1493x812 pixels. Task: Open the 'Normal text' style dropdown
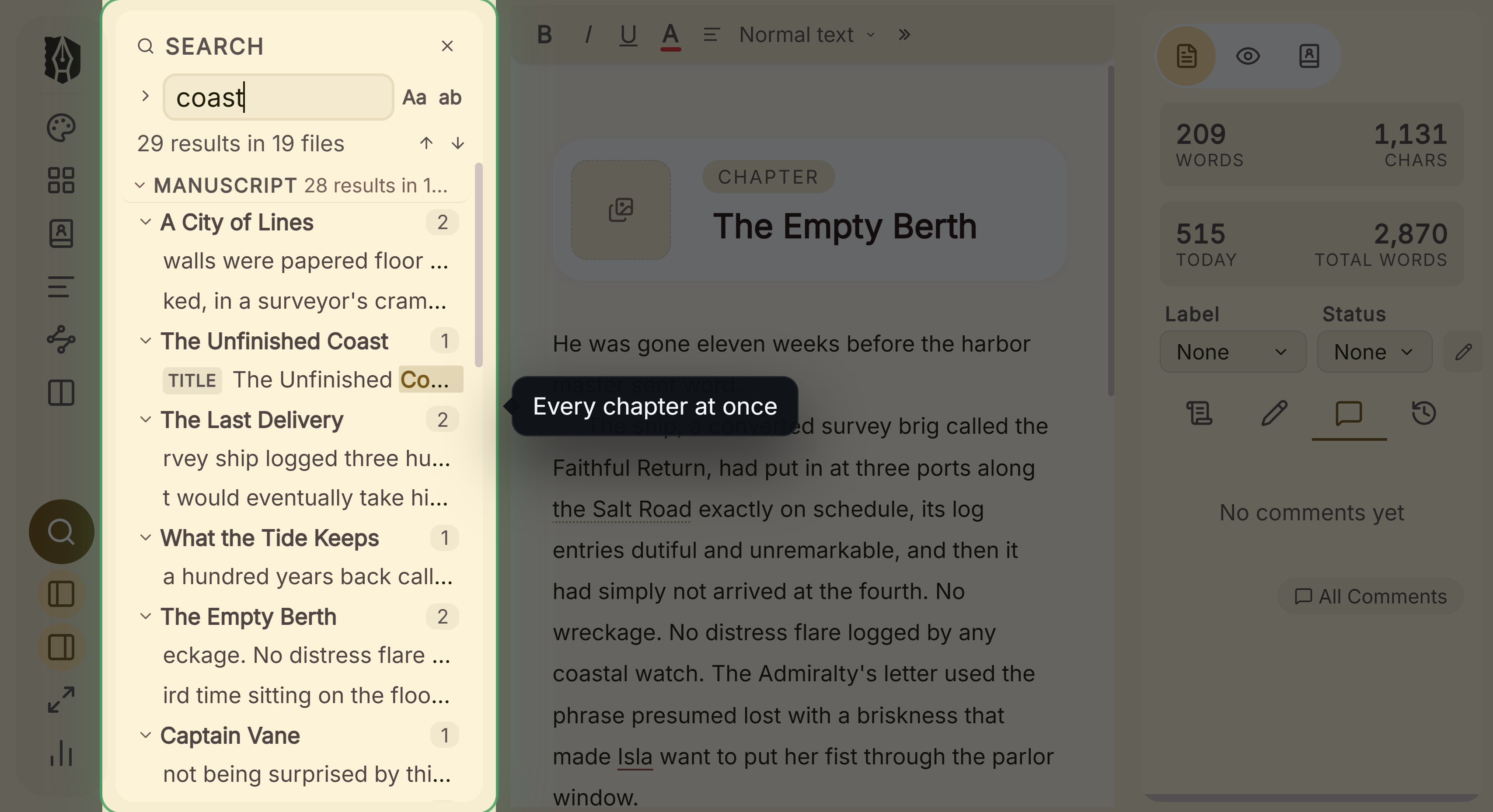[807, 35]
